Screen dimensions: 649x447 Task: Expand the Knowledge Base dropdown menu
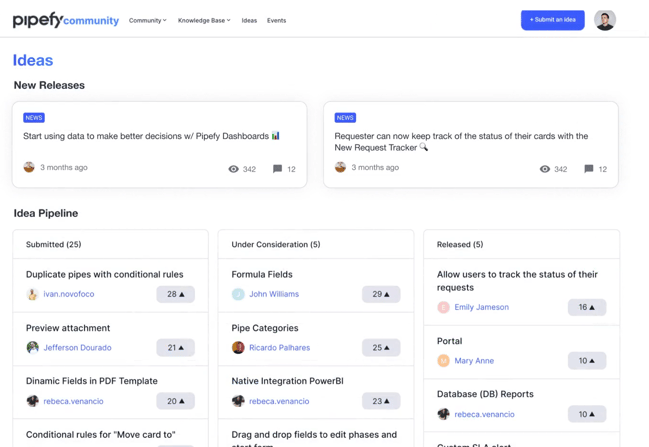(x=204, y=20)
